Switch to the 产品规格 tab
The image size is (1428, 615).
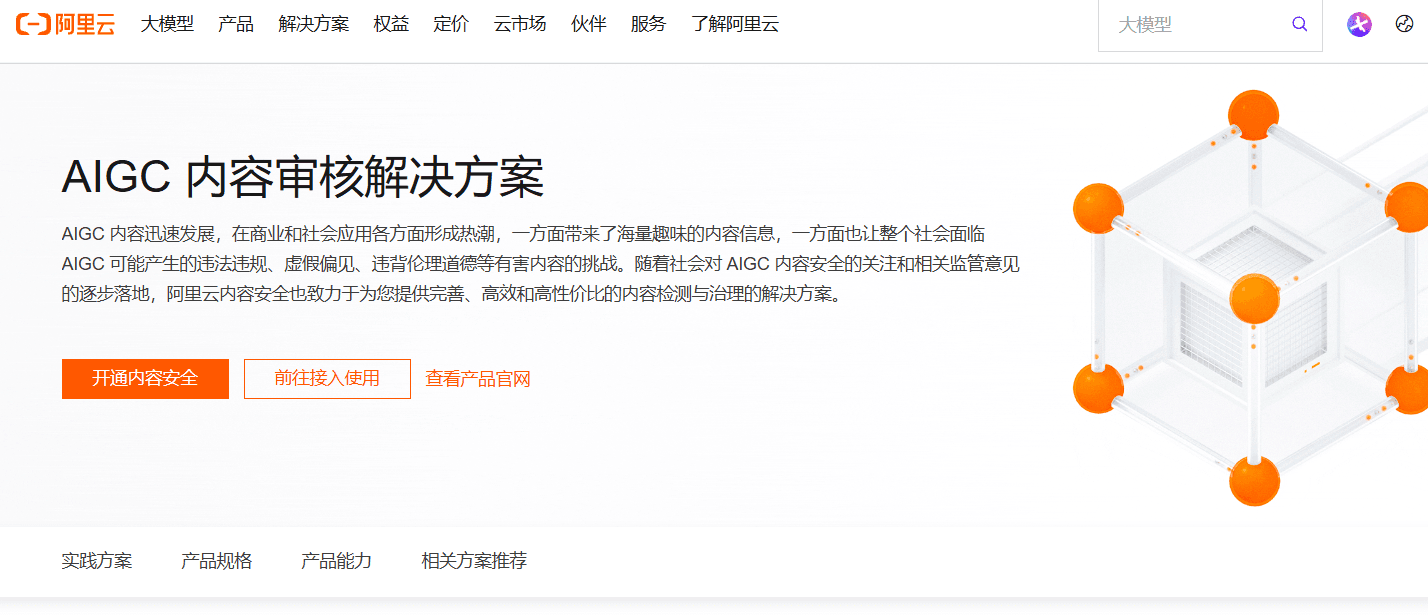[217, 561]
